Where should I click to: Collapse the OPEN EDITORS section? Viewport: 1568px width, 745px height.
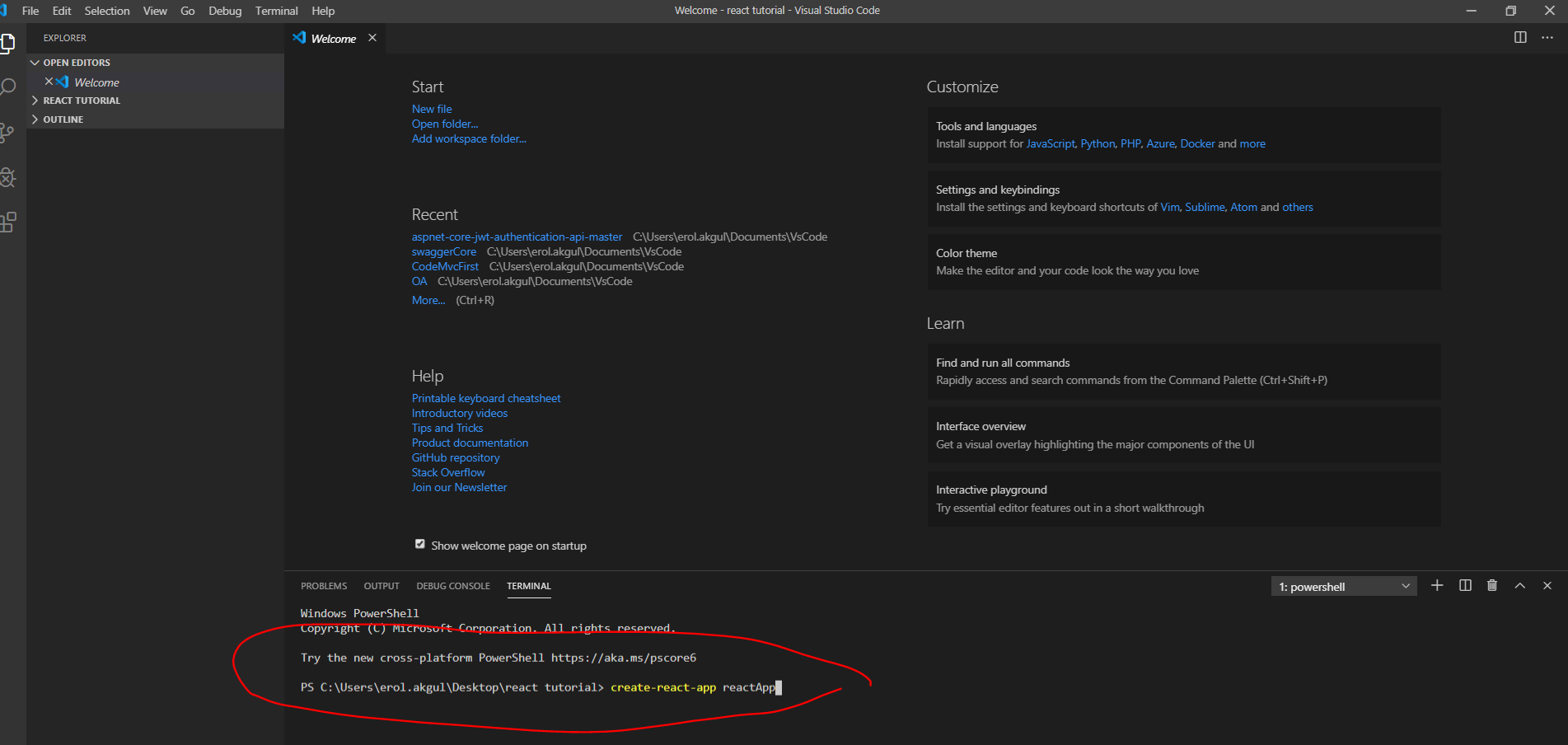pyautogui.click(x=76, y=63)
